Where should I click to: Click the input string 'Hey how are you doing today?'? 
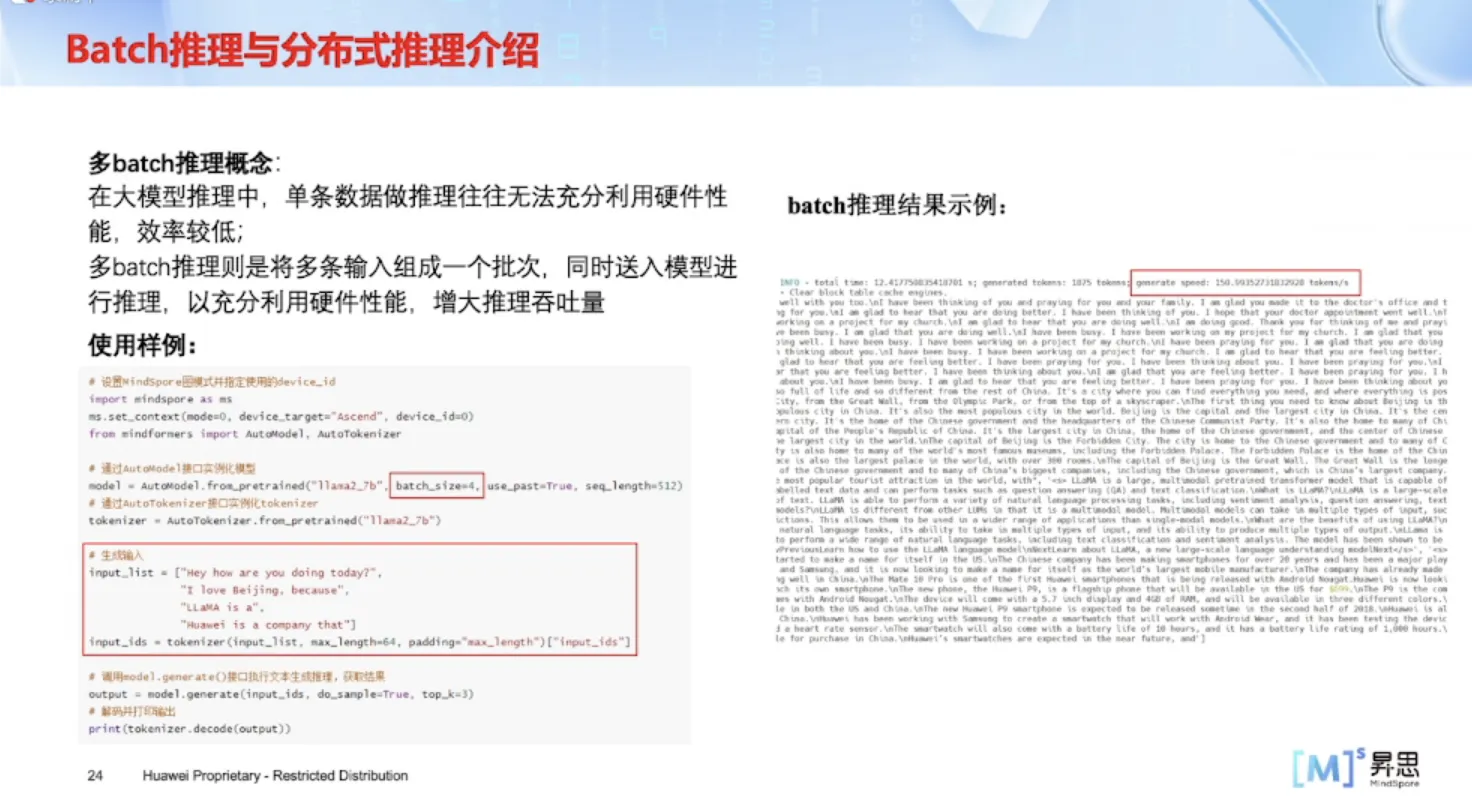tap(281, 573)
